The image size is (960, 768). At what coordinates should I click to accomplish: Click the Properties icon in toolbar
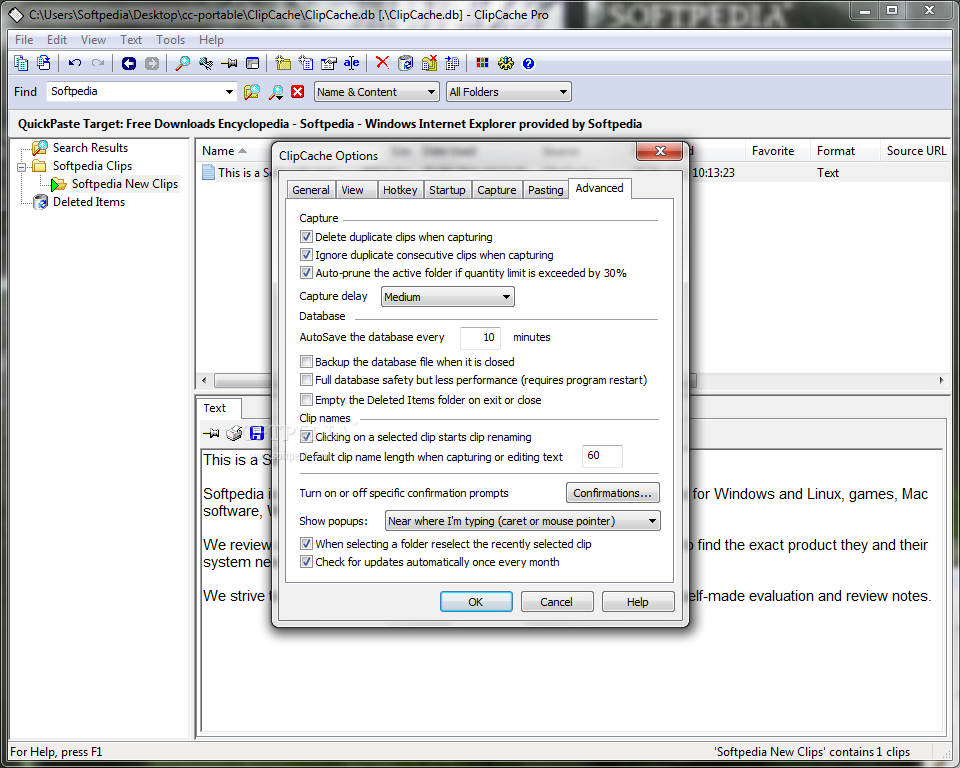tap(329, 63)
